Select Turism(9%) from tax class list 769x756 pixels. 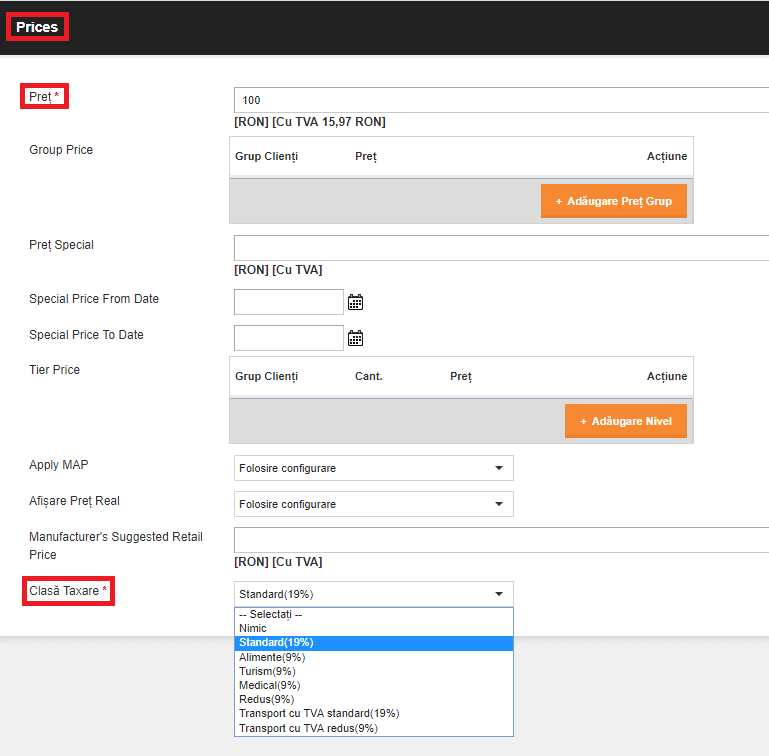[x=374, y=671]
